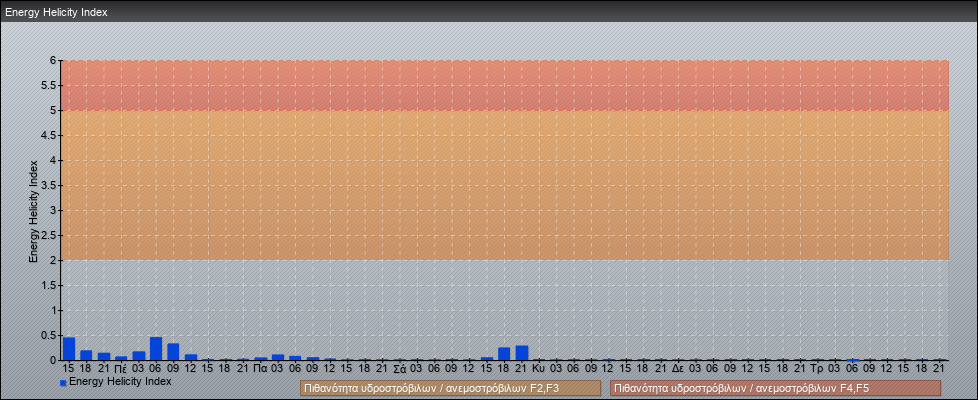Click the y-axis value 5 label

pyautogui.click(x=54, y=110)
